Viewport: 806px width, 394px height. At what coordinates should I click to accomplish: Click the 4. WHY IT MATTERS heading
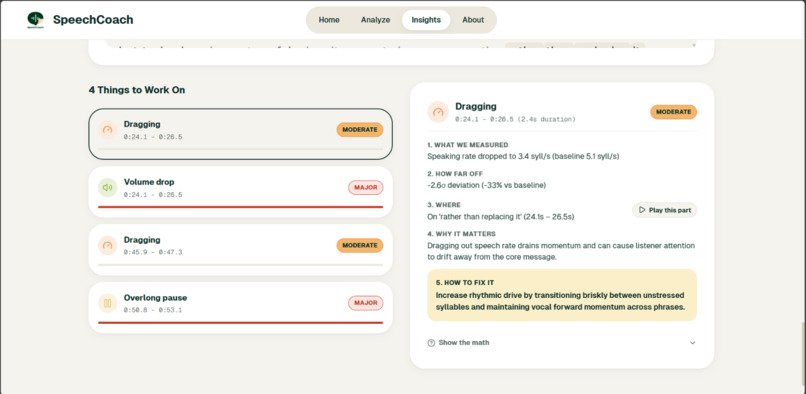pyautogui.click(x=462, y=234)
